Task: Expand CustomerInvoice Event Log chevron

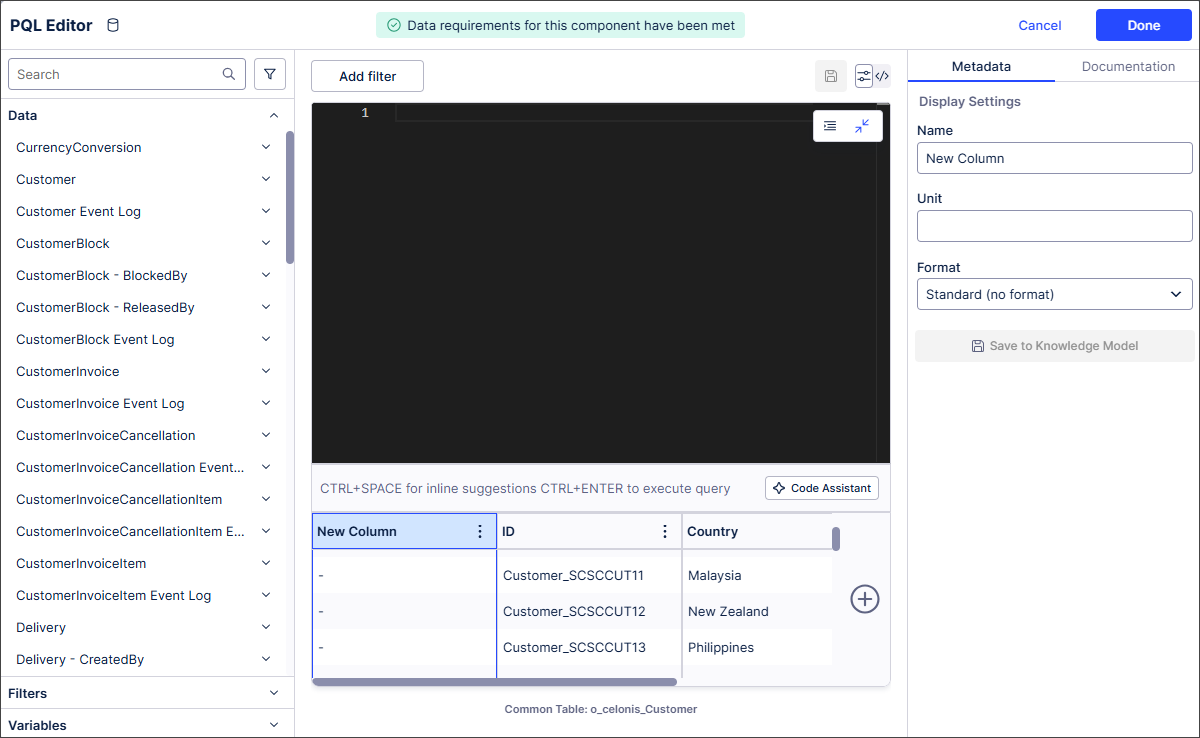Action: (x=266, y=403)
